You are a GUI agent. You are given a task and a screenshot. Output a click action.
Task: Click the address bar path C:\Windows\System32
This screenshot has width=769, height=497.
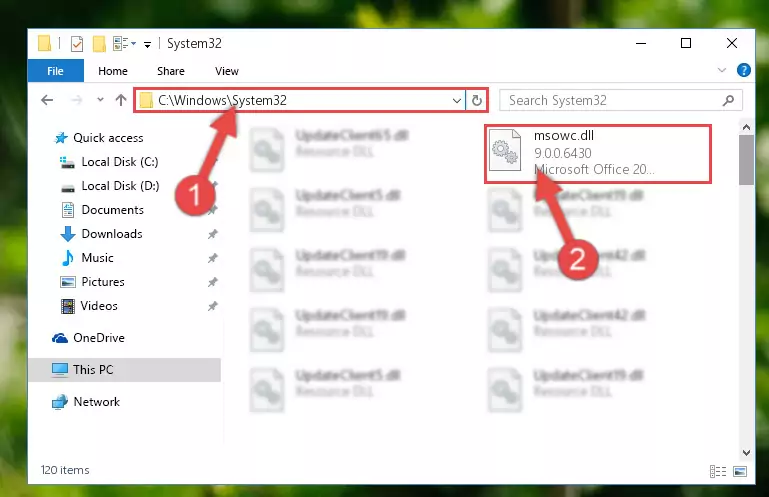pyautogui.click(x=222, y=100)
